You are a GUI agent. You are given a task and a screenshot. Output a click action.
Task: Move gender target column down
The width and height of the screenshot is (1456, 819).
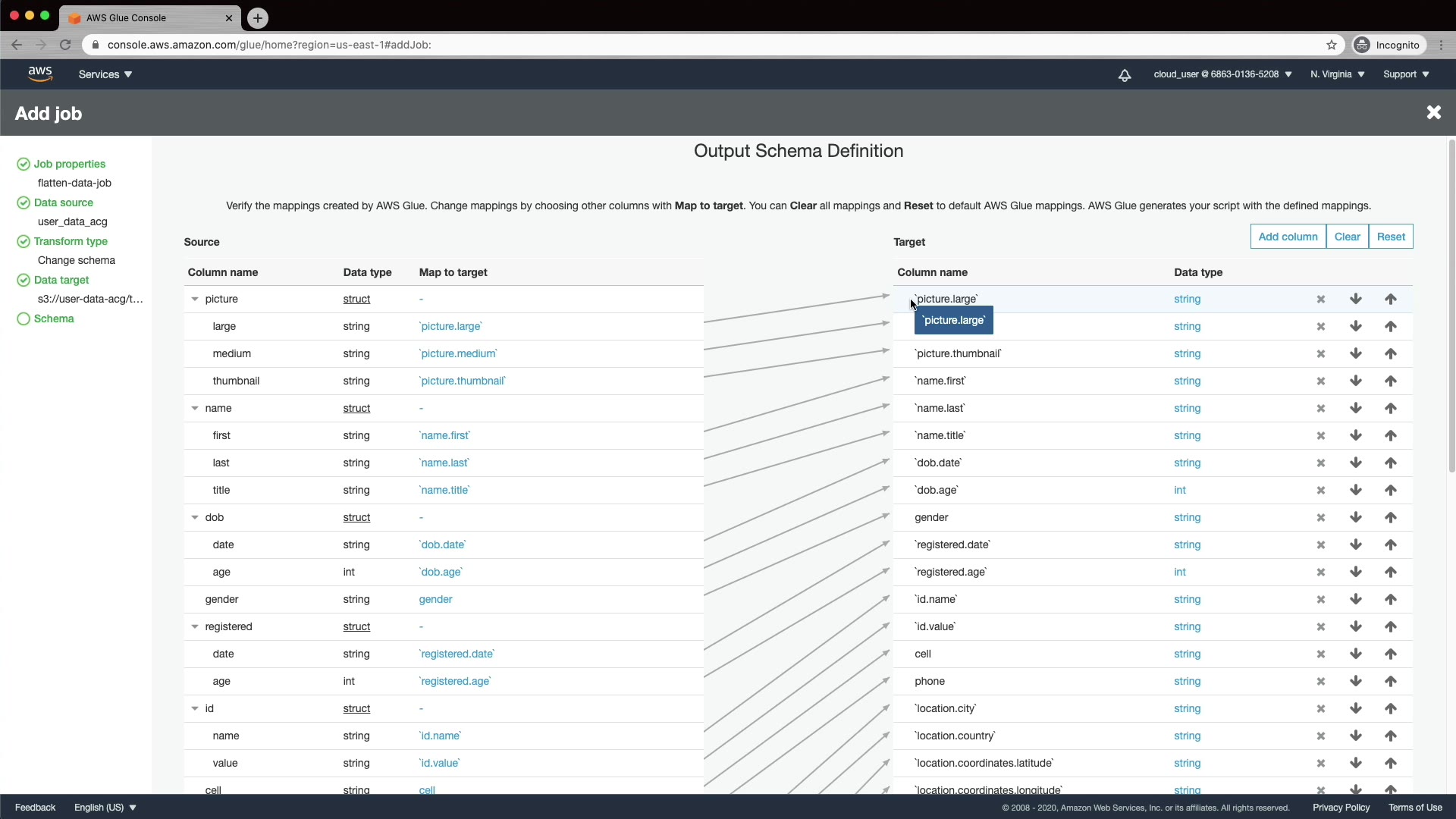[x=1356, y=518]
